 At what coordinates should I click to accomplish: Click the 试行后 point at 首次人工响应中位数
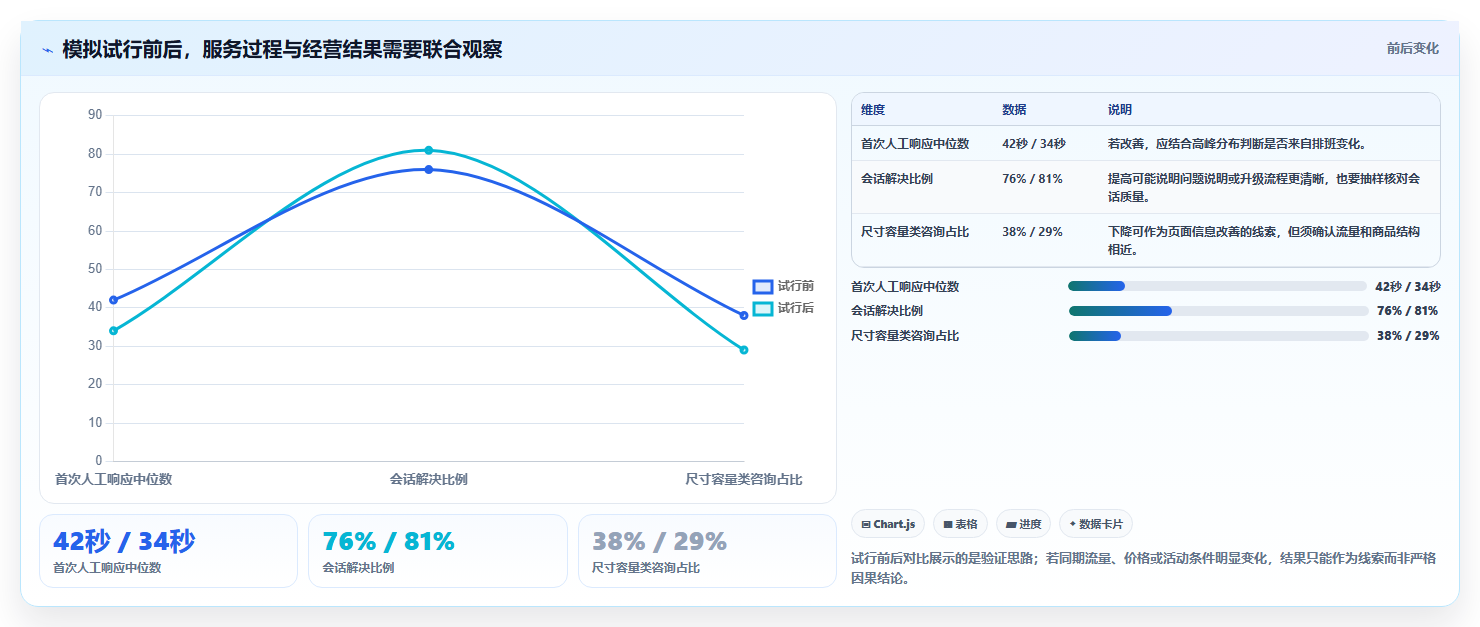pyautogui.click(x=114, y=331)
